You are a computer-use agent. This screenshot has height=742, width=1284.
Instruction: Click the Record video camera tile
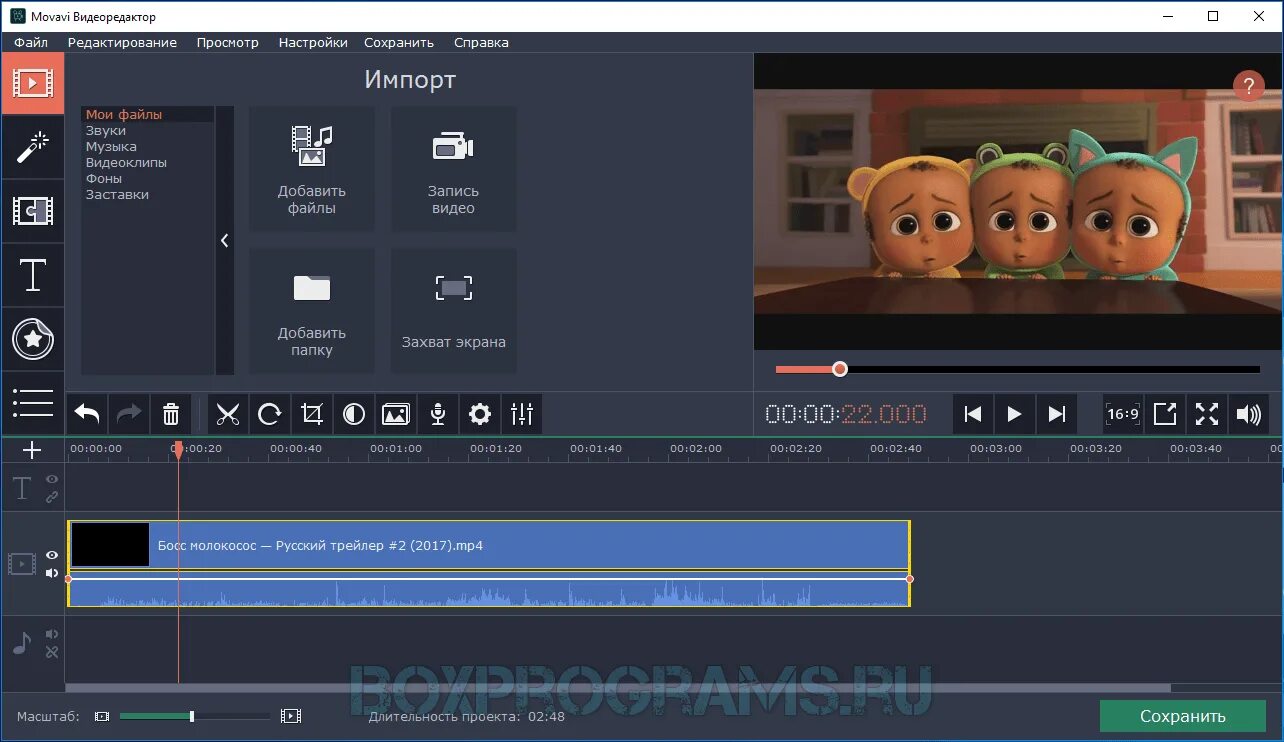[x=454, y=169]
